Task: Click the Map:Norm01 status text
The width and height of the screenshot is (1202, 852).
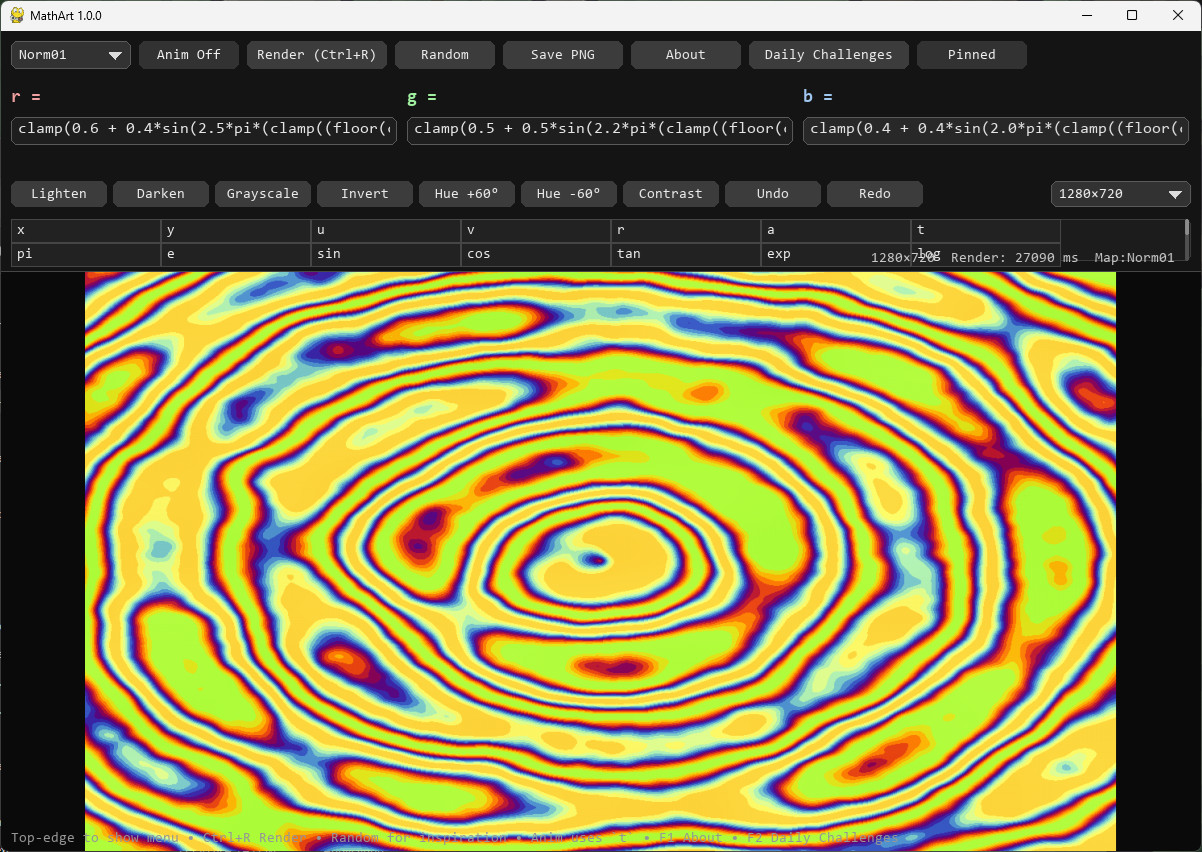Action: click(1134, 258)
